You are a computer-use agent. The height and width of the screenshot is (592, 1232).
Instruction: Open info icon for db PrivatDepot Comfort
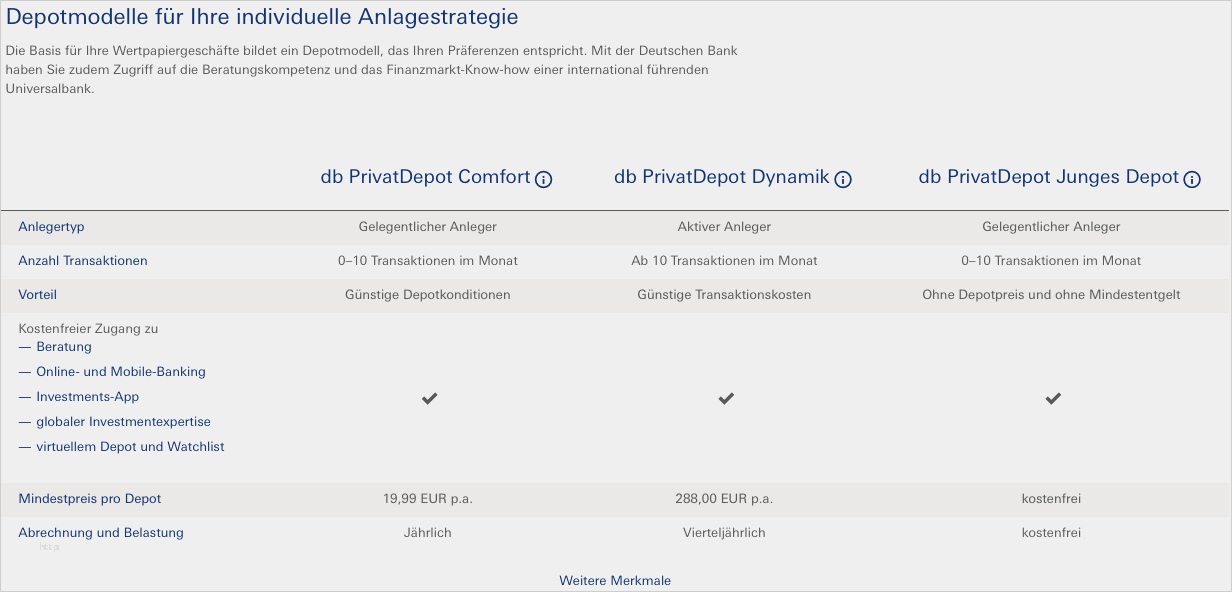pyautogui.click(x=544, y=180)
